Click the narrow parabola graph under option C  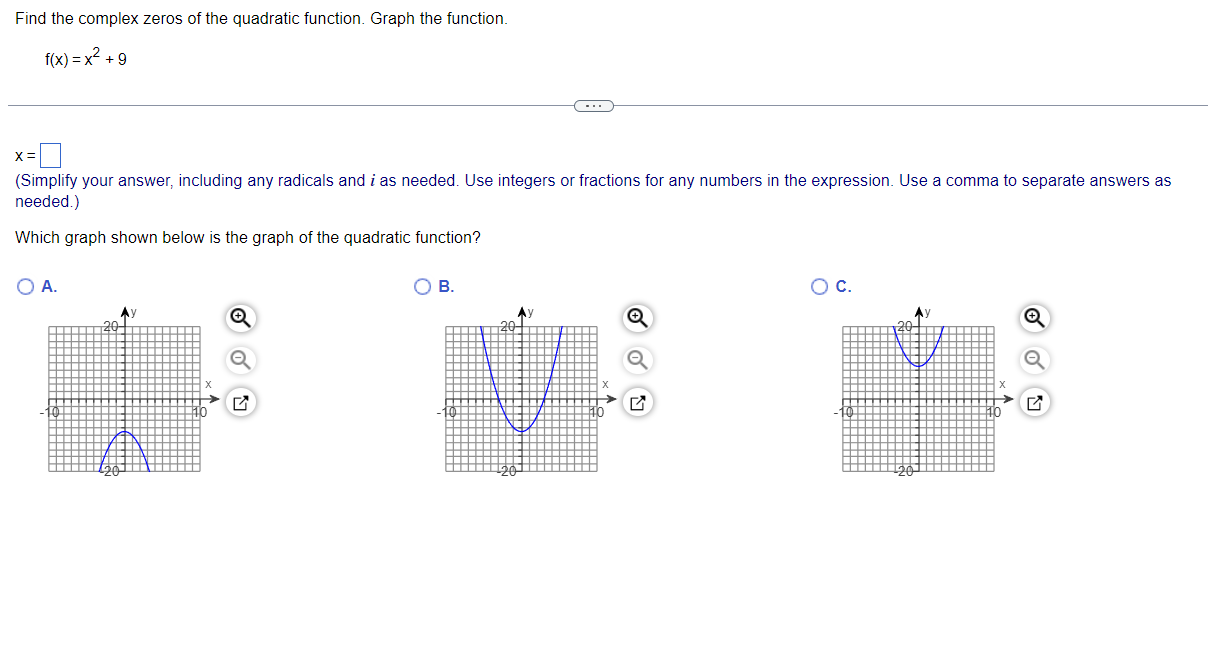click(x=918, y=397)
